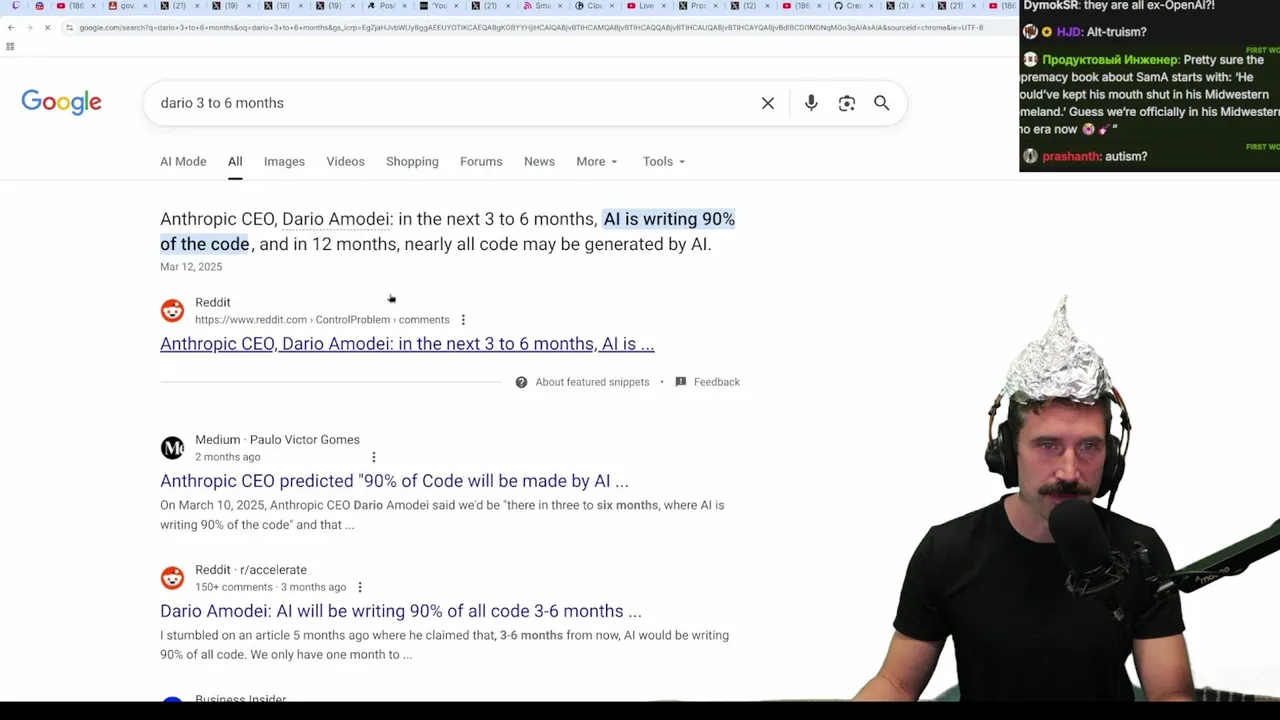Viewport: 1280px width, 720px height.
Task: Click the Google logo
Action: click(61, 102)
